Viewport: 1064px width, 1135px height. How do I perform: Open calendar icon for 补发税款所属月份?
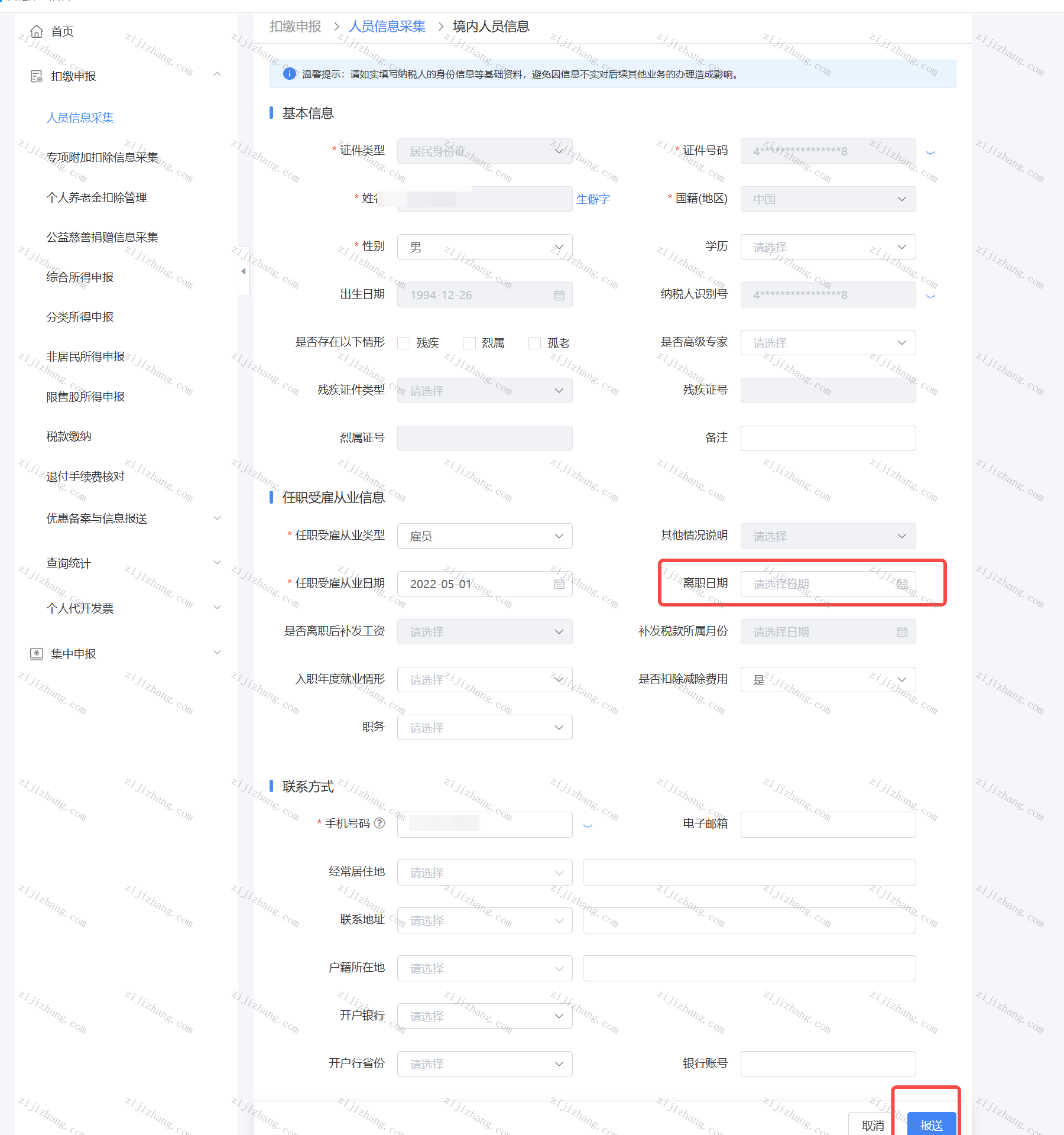[902, 632]
